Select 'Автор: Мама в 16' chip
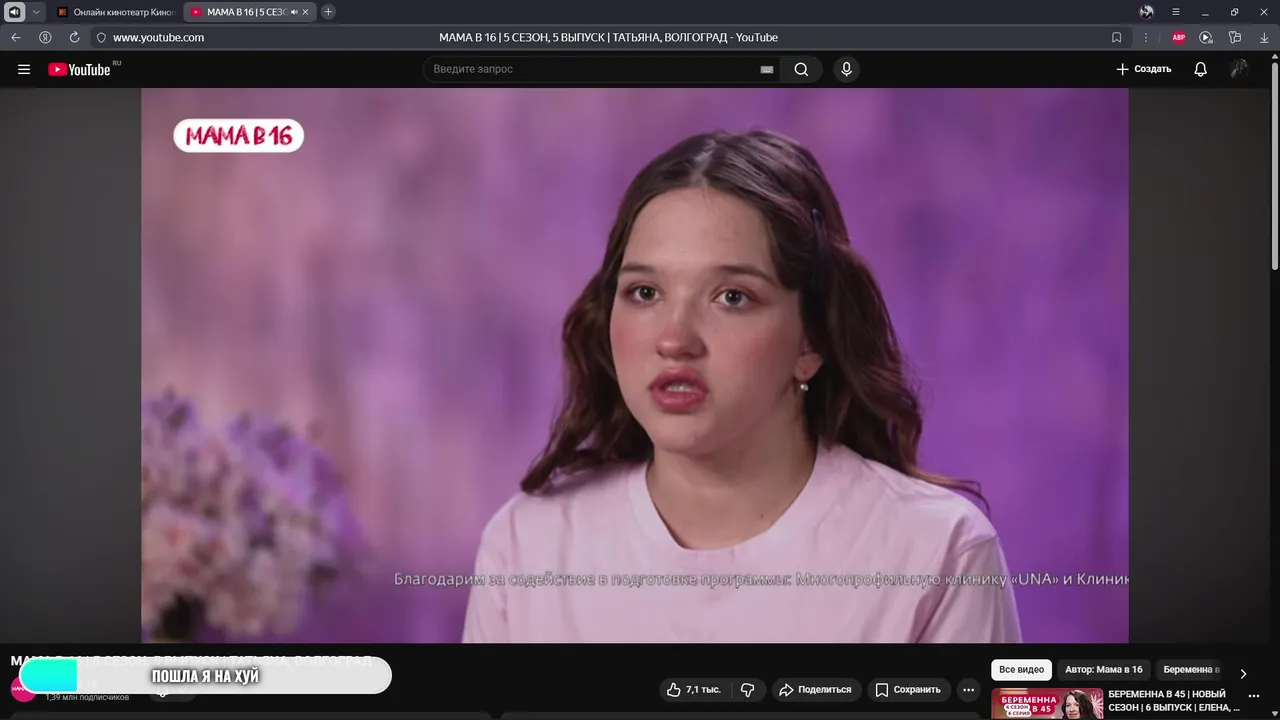1280x720 pixels. [x=1103, y=670]
